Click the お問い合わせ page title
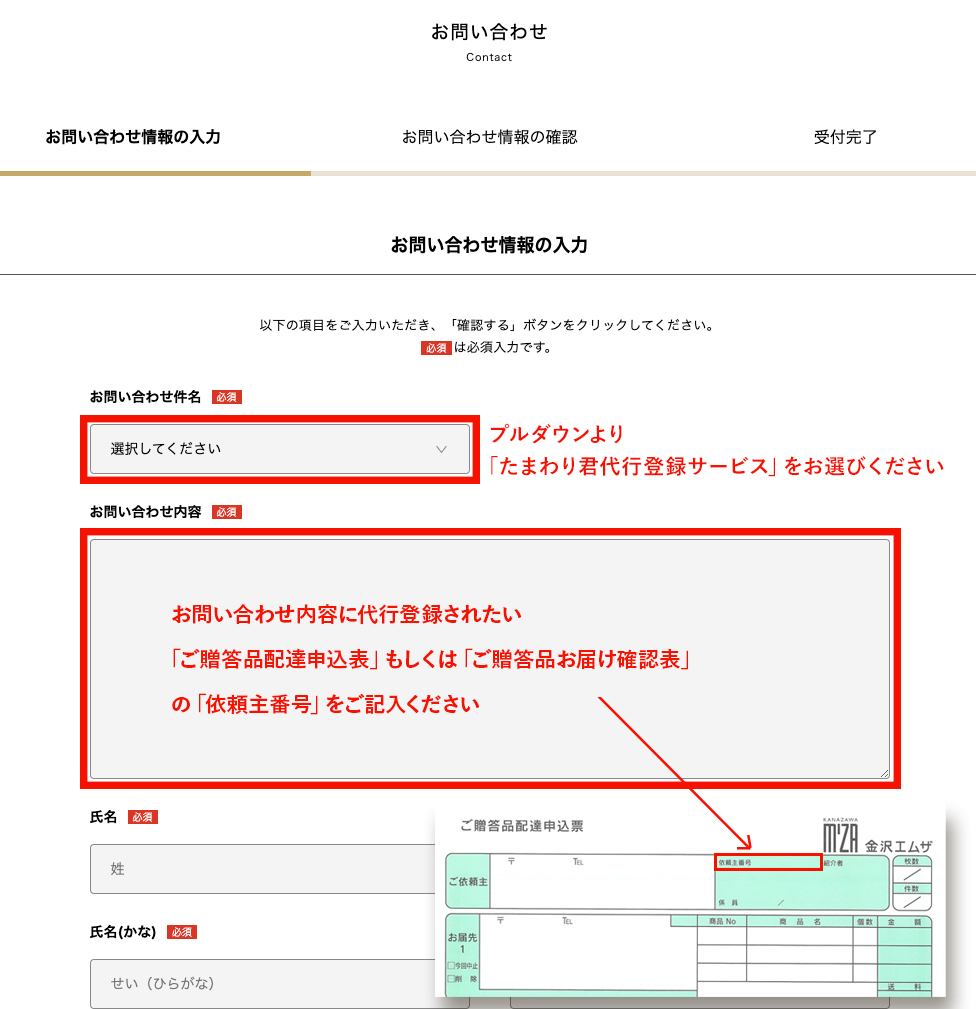Image resolution: width=976 pixels, height=1009 pixels. 489,32
